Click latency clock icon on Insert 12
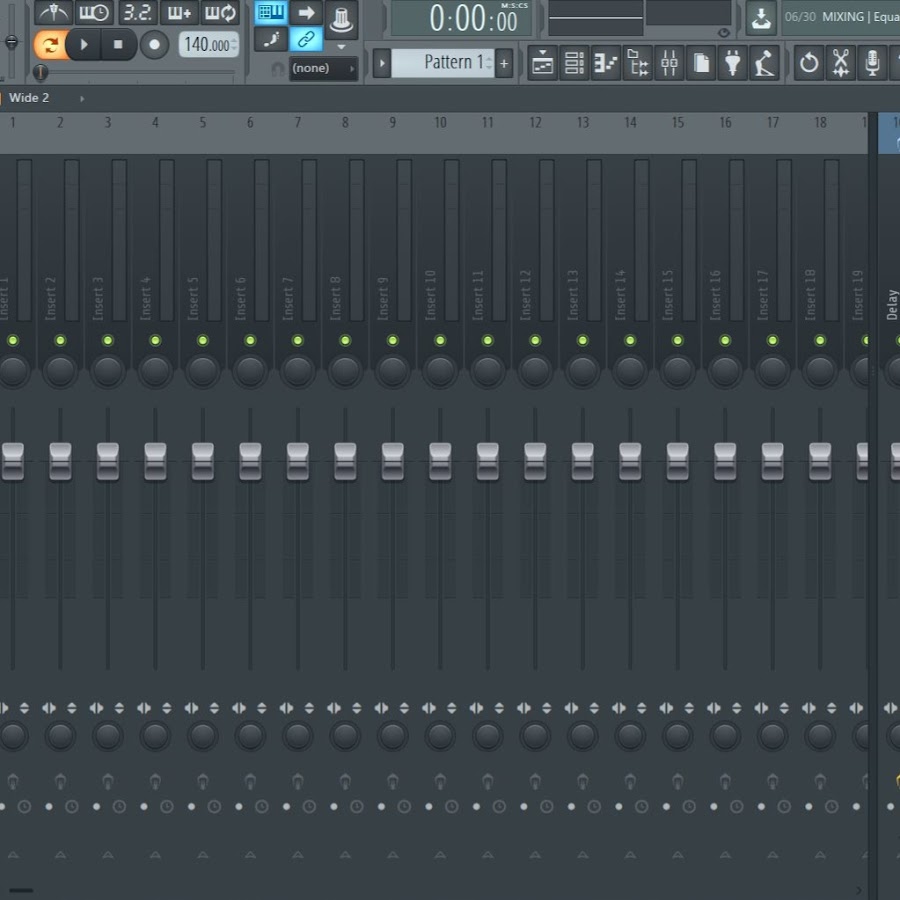 [x=547, y=806]
